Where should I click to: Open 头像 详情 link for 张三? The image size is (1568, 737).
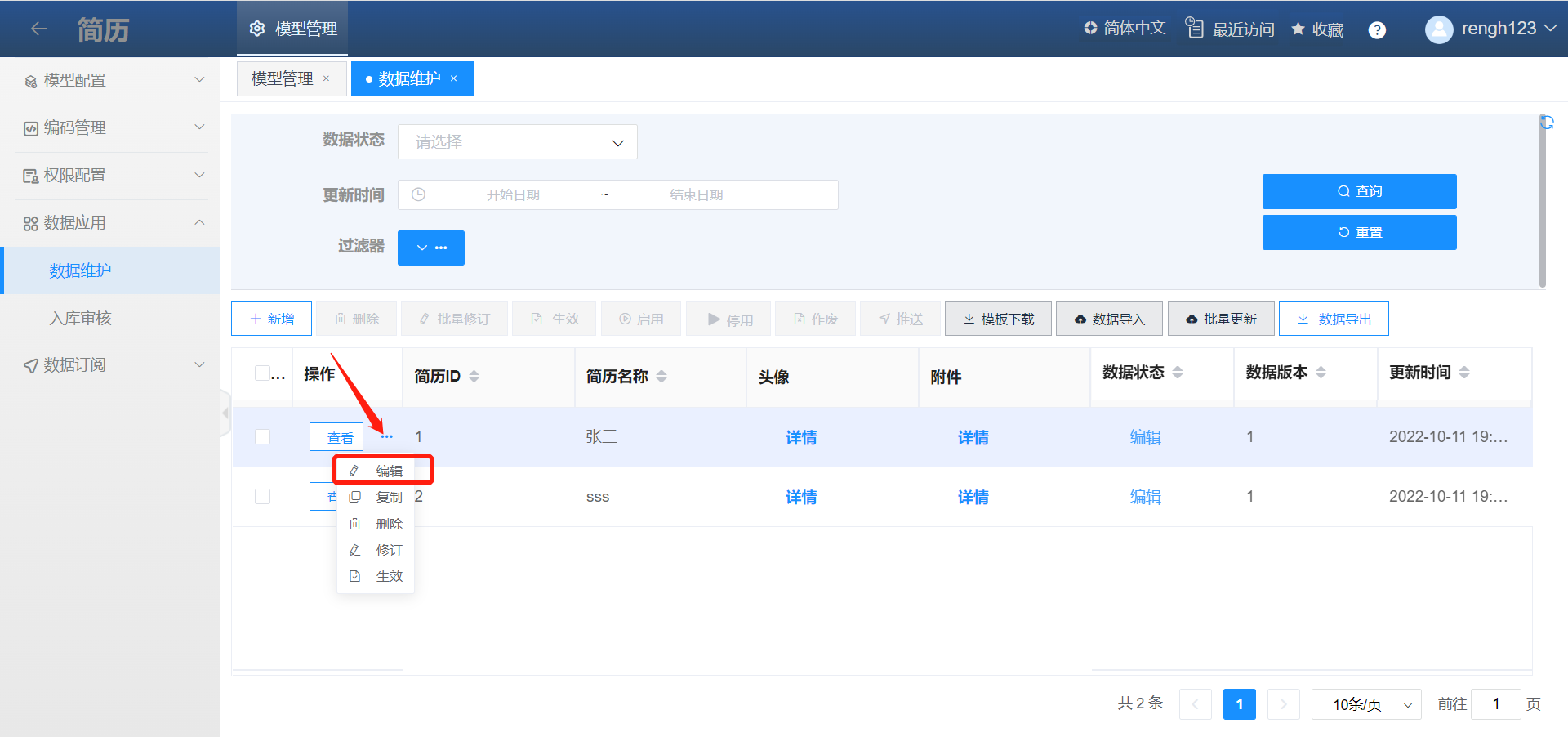pos(801,437)
